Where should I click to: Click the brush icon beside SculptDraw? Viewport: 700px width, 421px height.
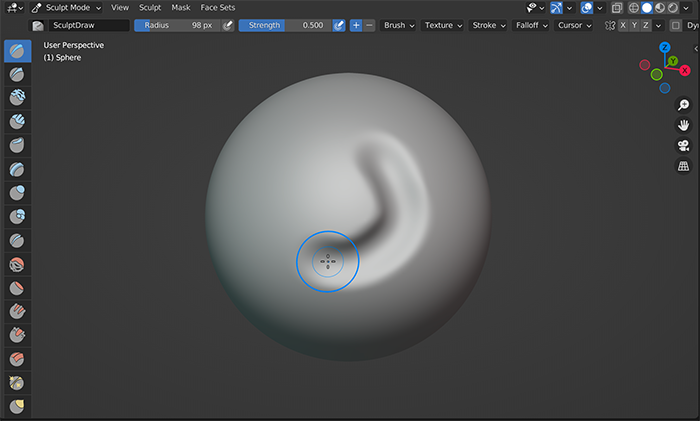click(38, 25)
